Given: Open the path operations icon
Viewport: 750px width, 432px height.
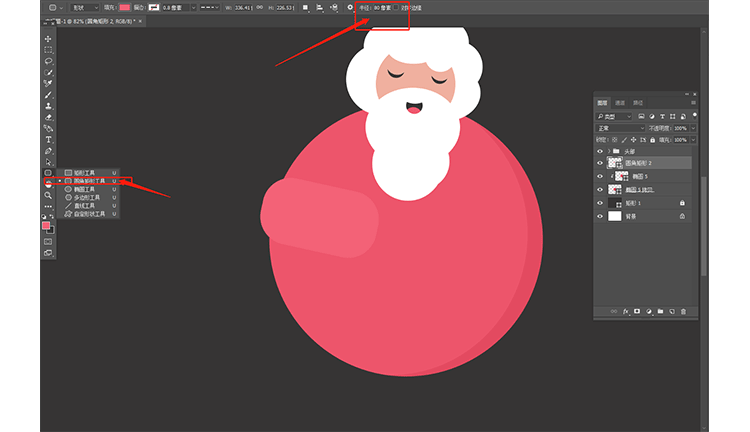Looking at the screenshot, I should pyautogui.click(x=305, y=8).
